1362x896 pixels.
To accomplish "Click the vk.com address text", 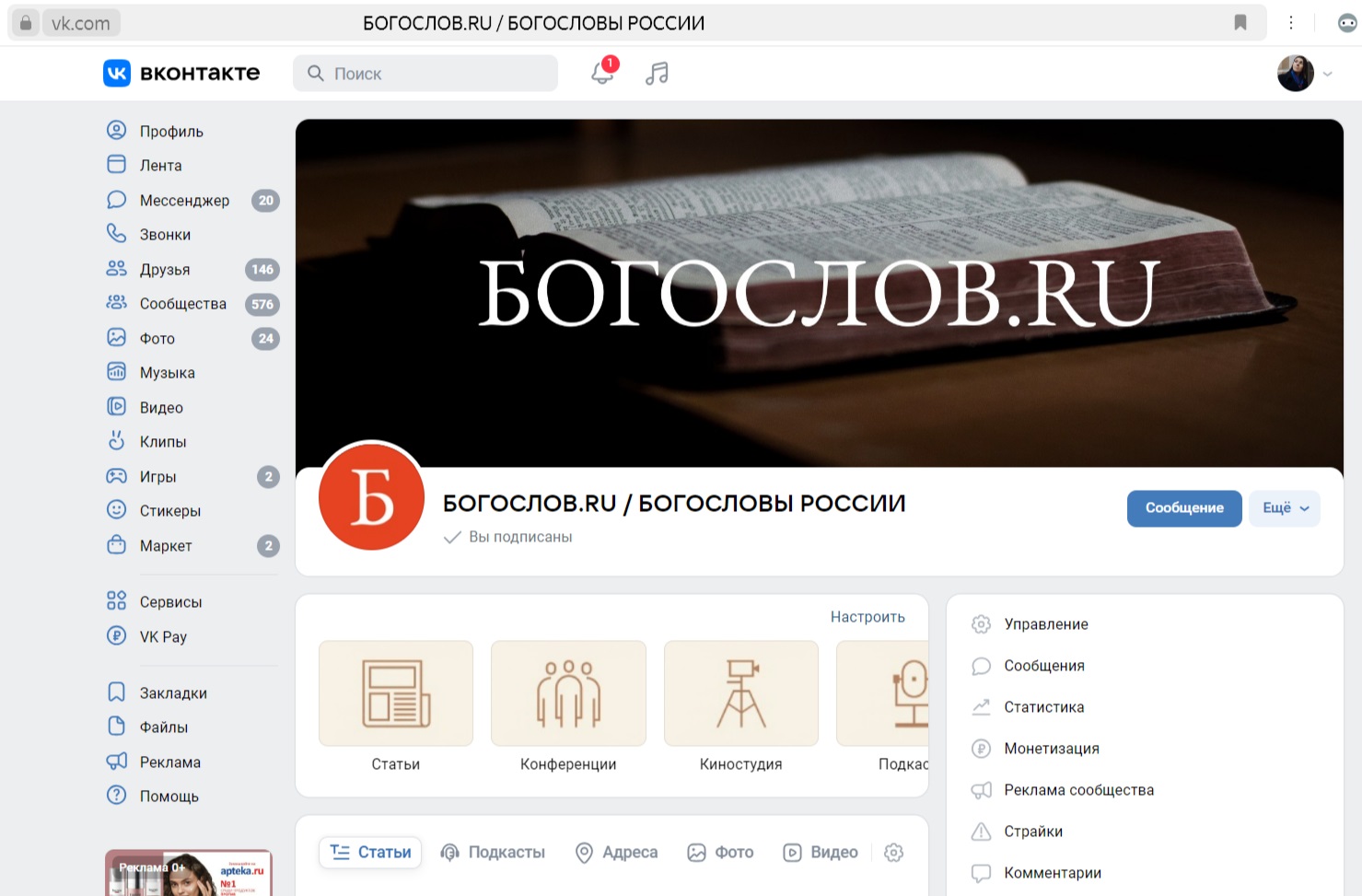I will click(81, 23).
